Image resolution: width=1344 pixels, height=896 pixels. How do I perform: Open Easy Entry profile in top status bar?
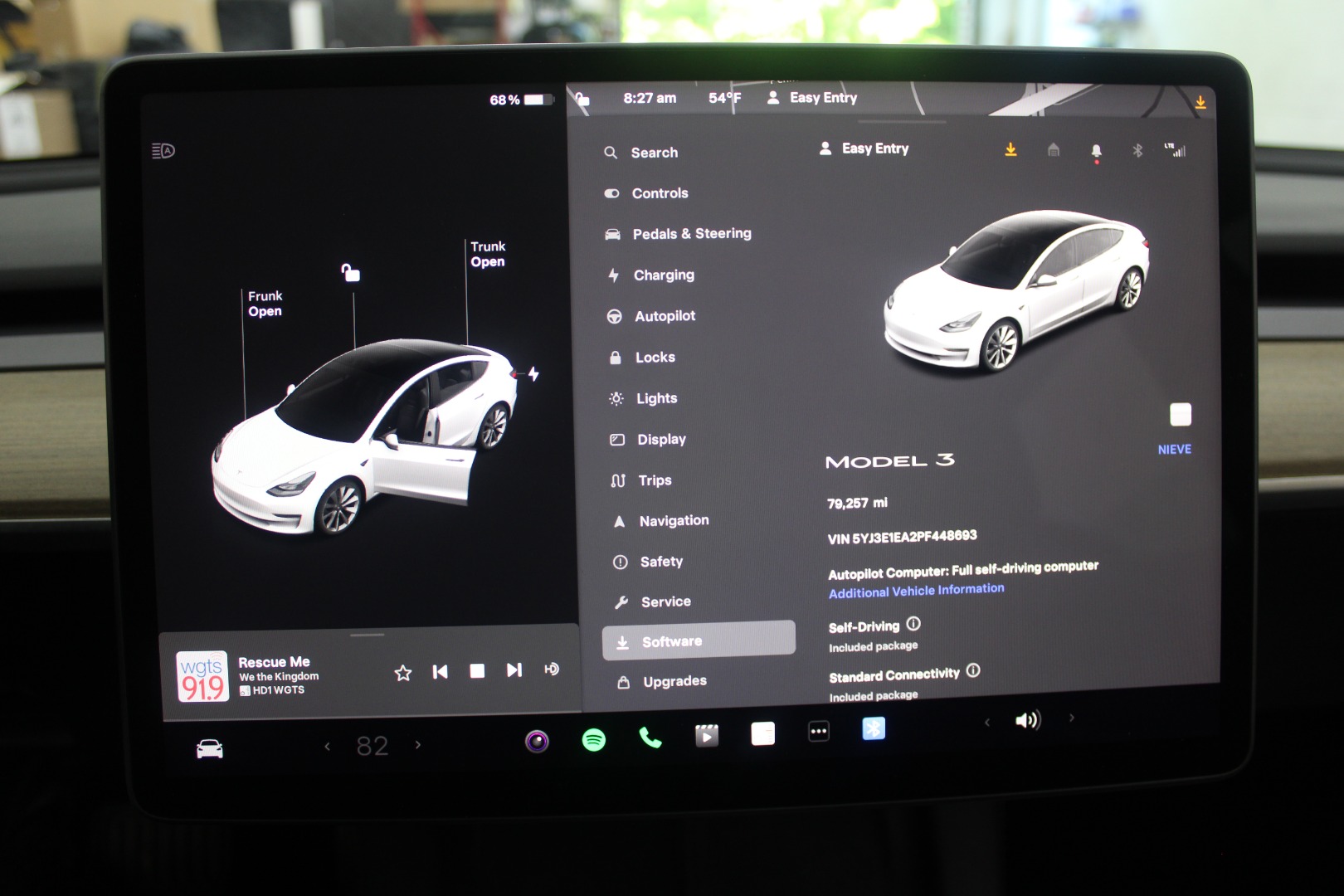812,98
